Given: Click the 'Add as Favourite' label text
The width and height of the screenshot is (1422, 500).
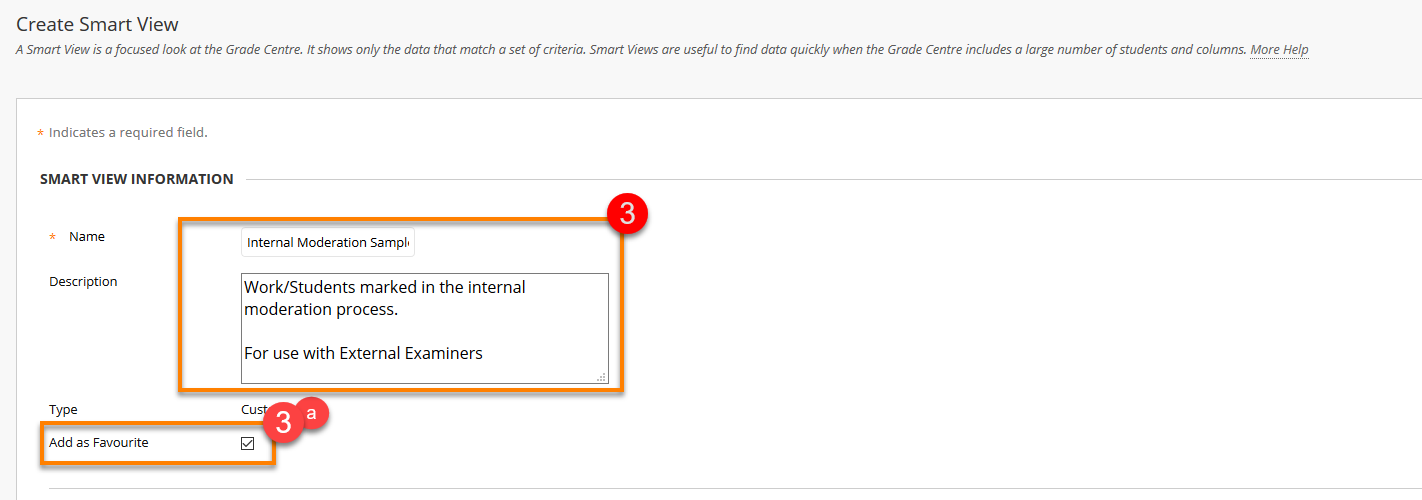Looking at the screenshot, I should click(99, 442).
